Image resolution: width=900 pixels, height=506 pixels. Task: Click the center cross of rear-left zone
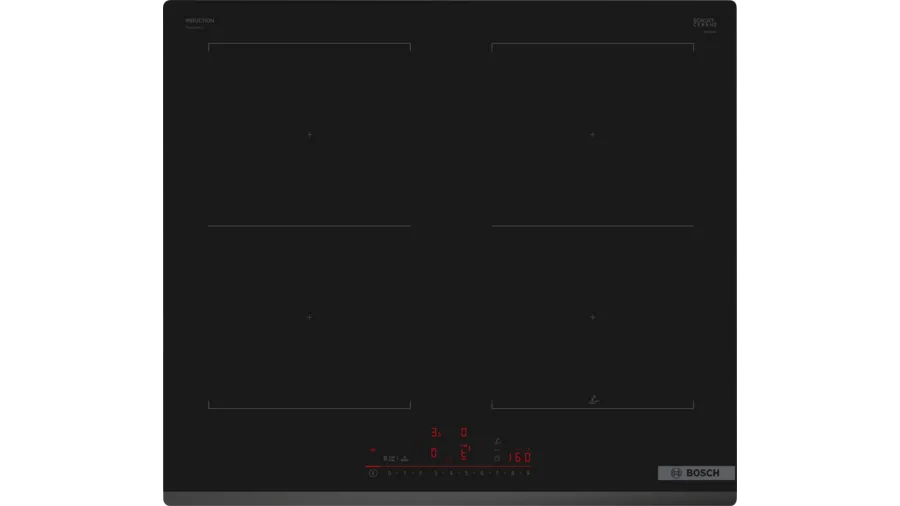click(309, 135)
